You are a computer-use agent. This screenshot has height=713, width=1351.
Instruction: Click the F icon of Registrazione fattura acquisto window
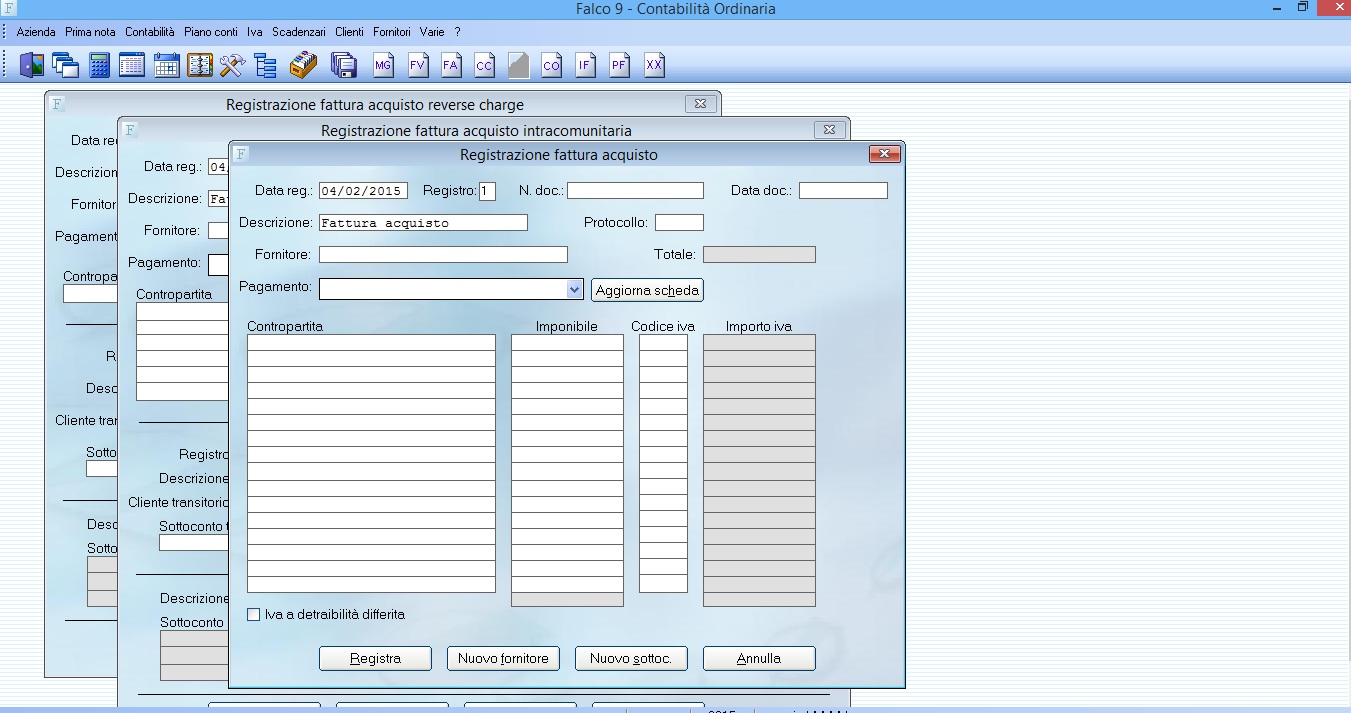click(241, 154)
